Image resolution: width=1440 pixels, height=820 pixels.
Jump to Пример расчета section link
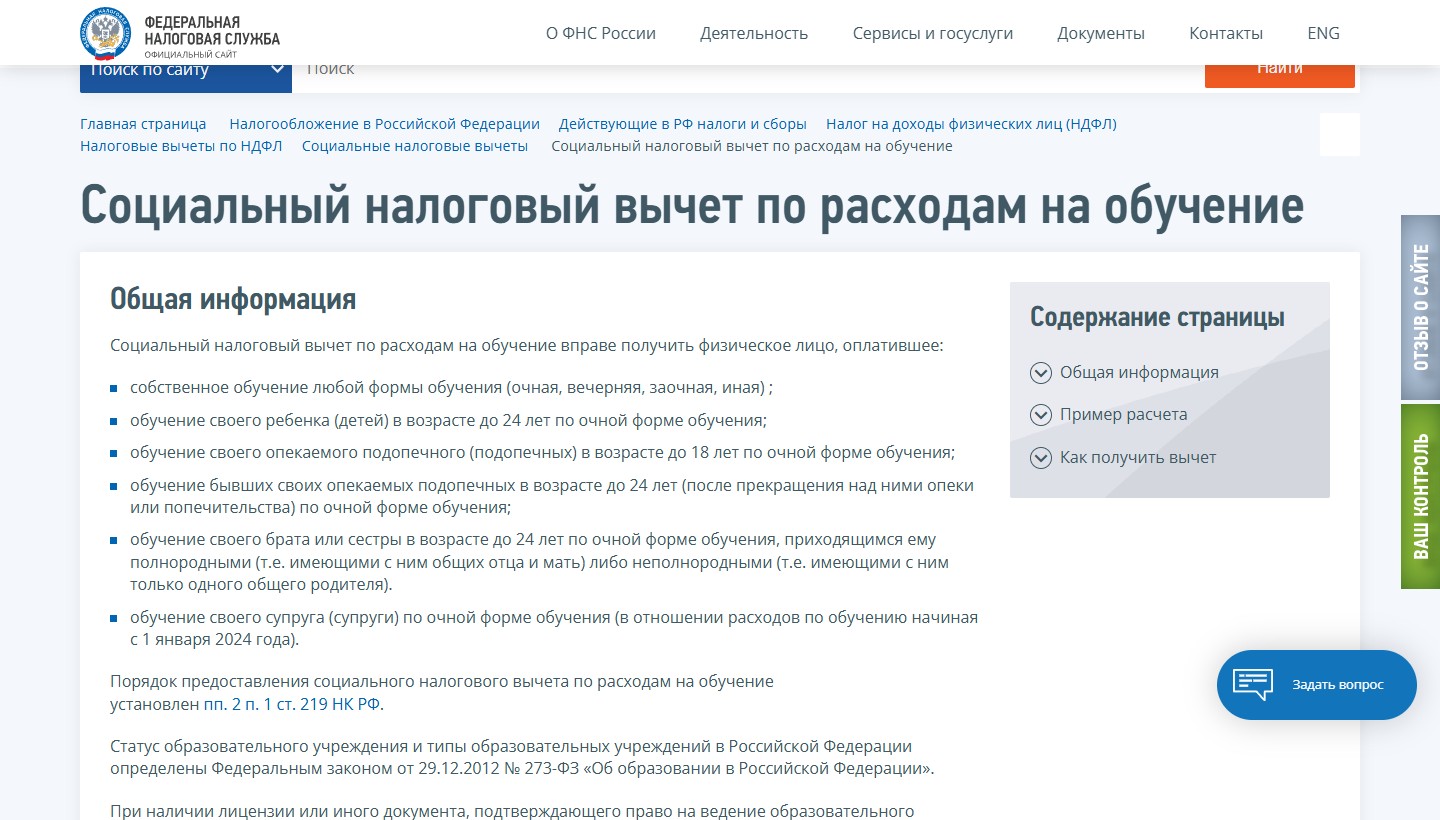[x=1124, y=414]
